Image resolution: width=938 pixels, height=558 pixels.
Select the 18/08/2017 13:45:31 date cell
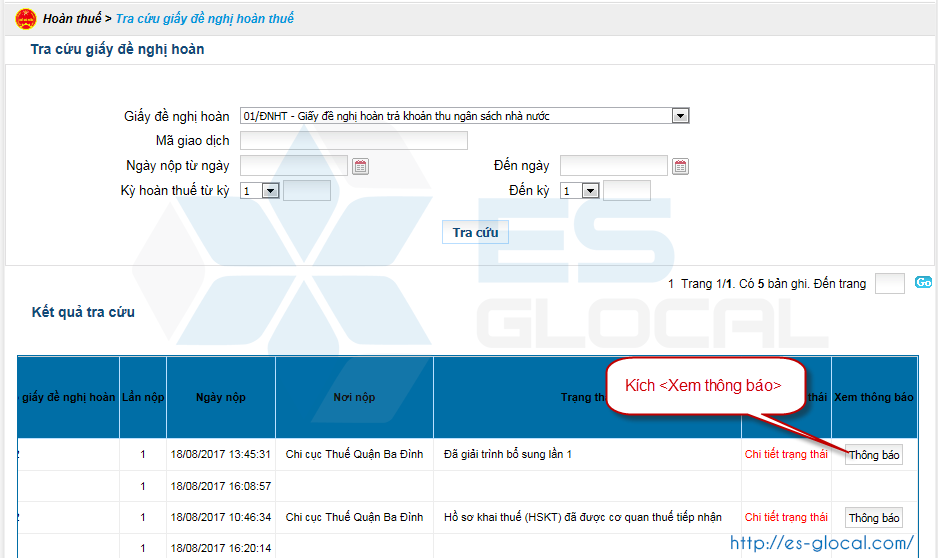point(221,455)
